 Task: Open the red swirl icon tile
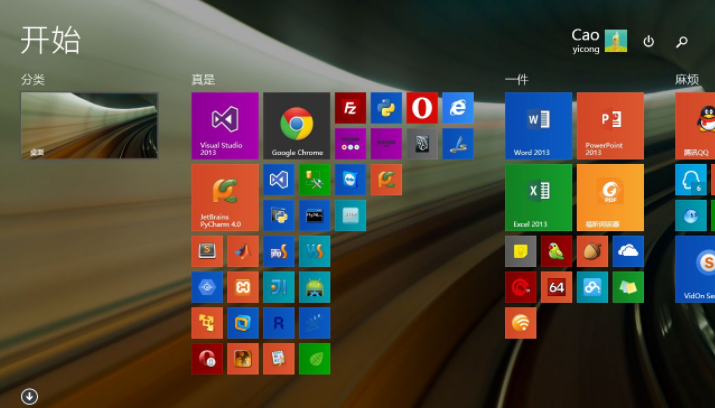[x=521, y=287]
